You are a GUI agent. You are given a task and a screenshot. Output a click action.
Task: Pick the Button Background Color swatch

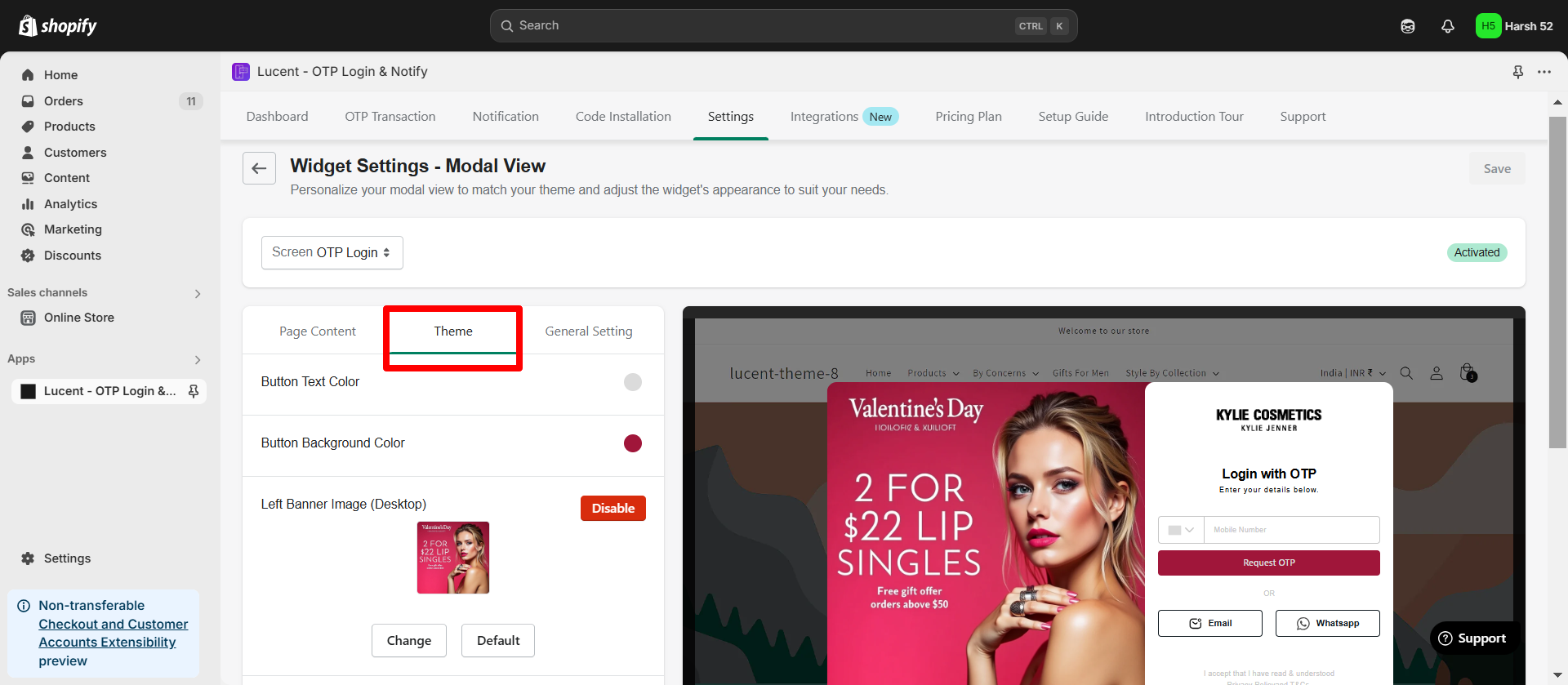pyautogui.click(x=633, y=443)
